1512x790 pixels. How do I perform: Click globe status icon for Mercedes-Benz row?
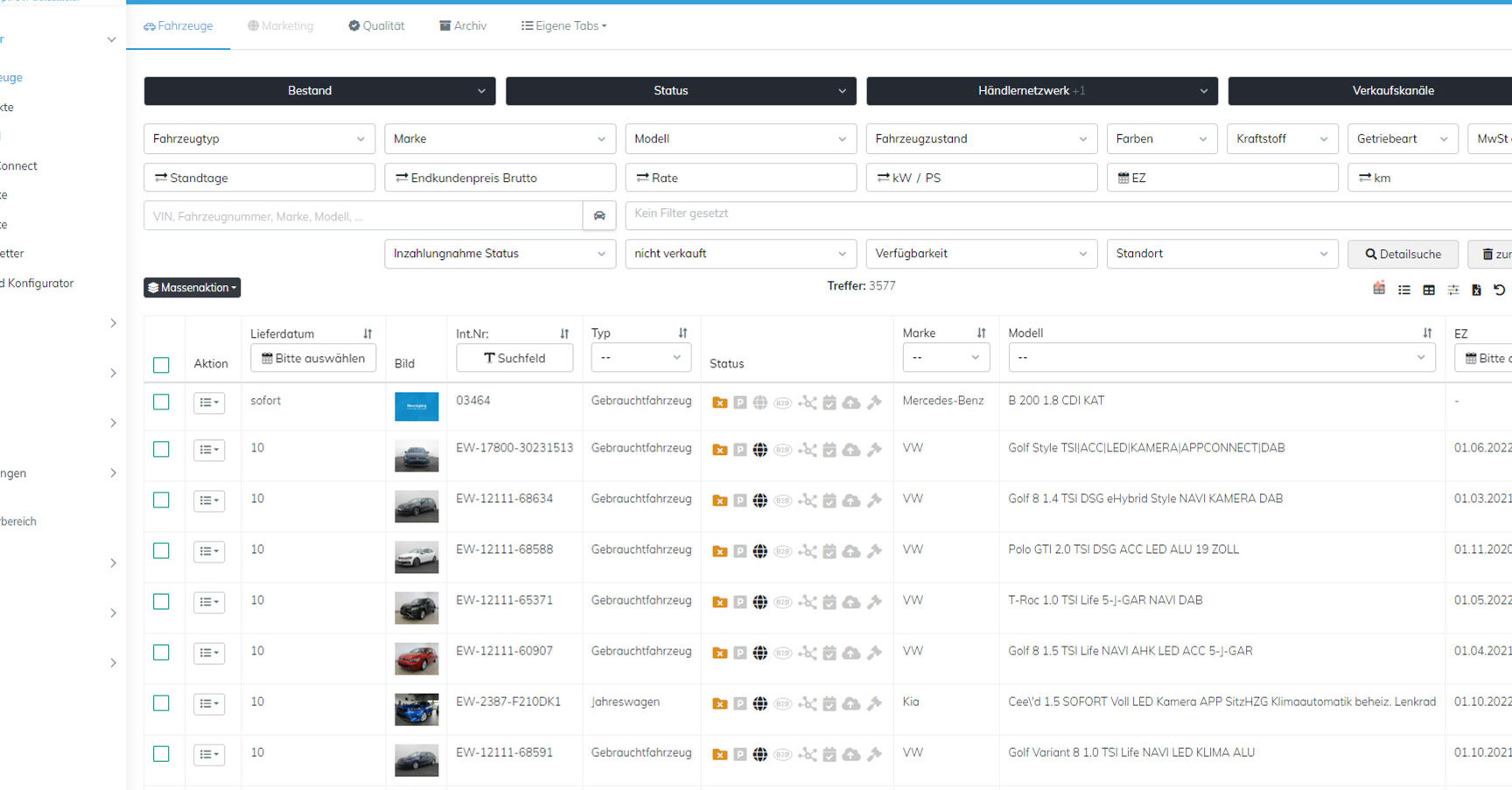(x=760, y=402)
